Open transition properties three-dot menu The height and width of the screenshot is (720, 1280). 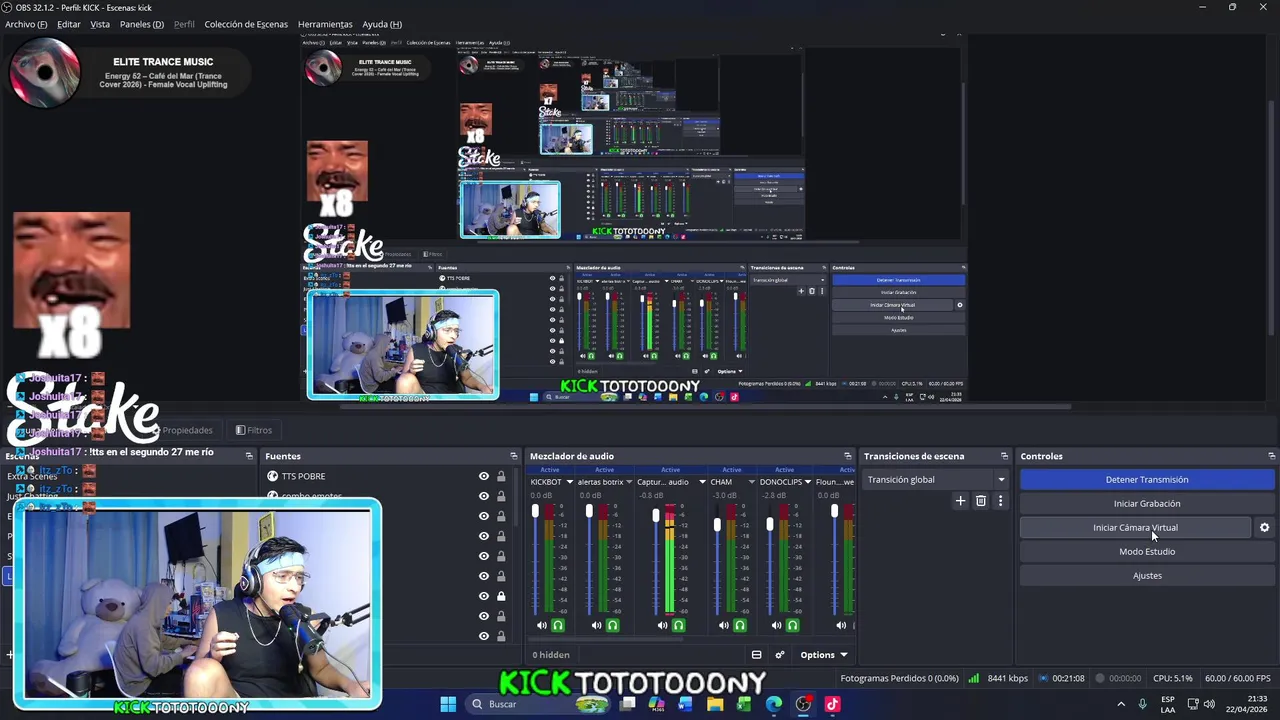[1000, 501]
